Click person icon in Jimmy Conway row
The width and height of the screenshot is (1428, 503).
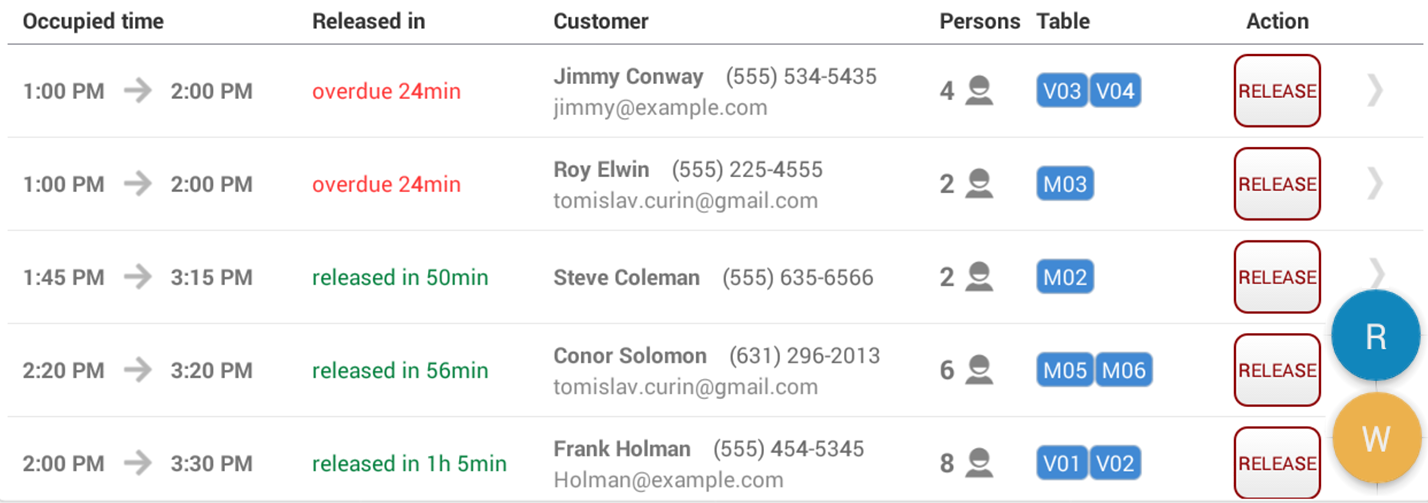tap(980, 91)
